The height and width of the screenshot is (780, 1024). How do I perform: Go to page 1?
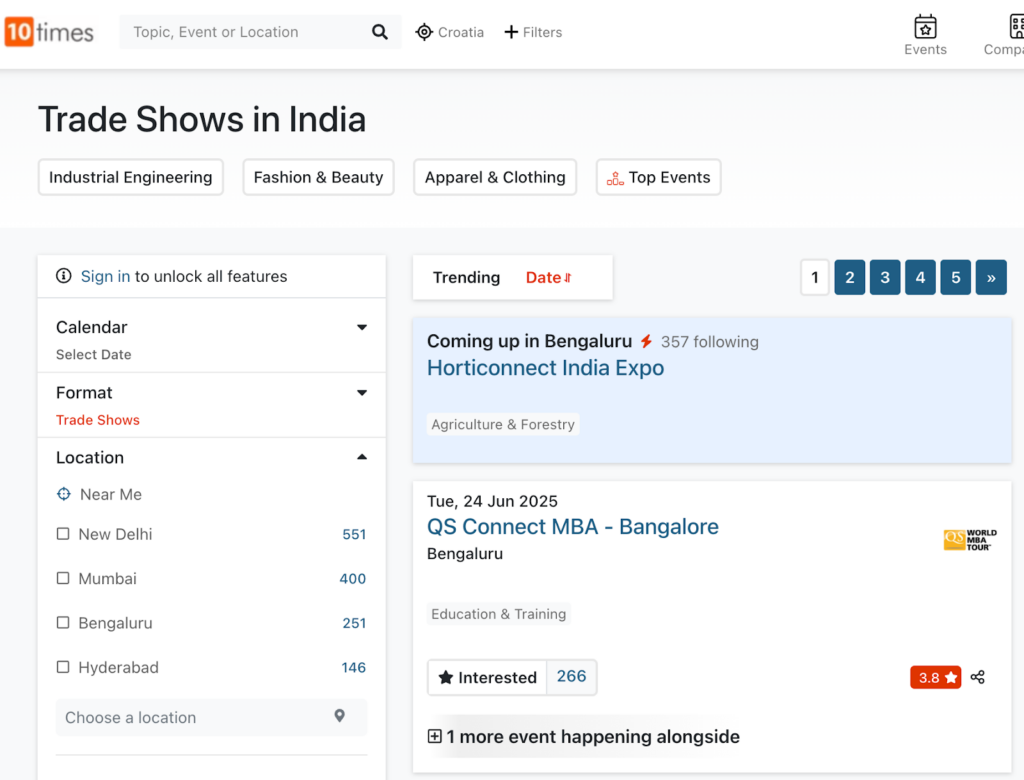[x=814, y=278]
